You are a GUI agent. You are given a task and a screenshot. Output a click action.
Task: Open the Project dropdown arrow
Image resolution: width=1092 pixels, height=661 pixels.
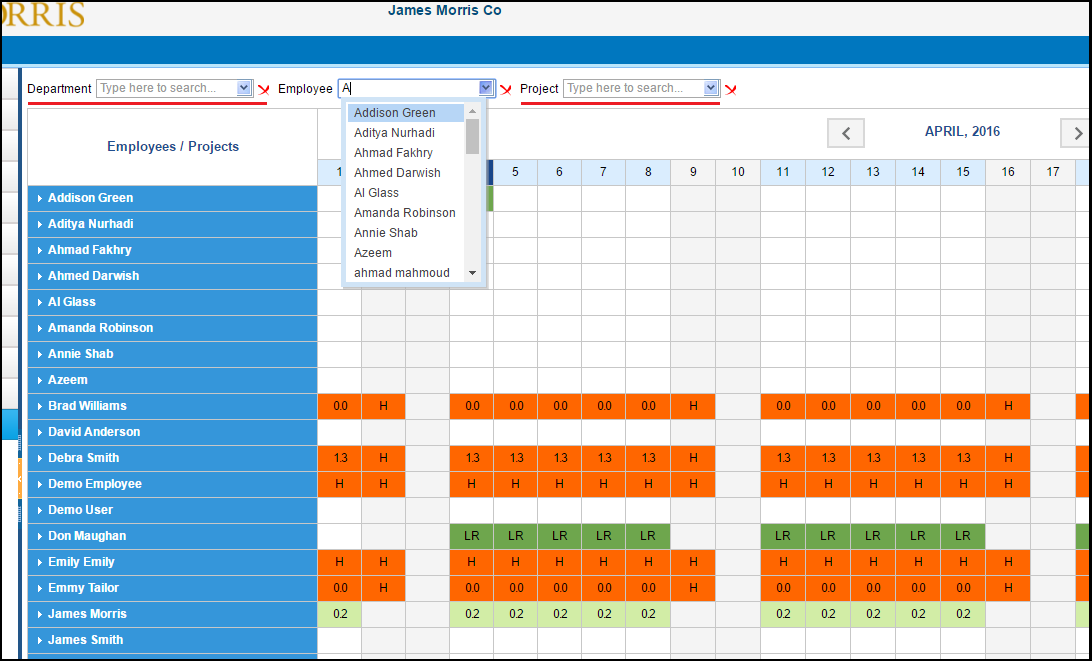710,88
